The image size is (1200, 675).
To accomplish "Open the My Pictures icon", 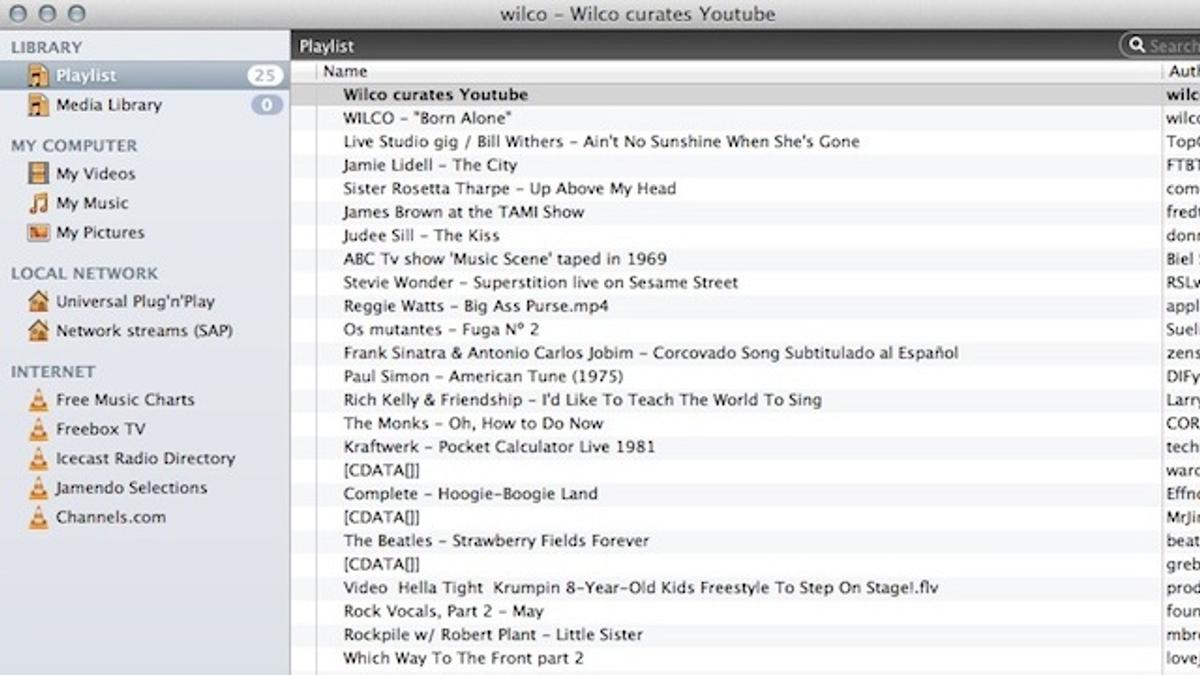I will point(39,233).
